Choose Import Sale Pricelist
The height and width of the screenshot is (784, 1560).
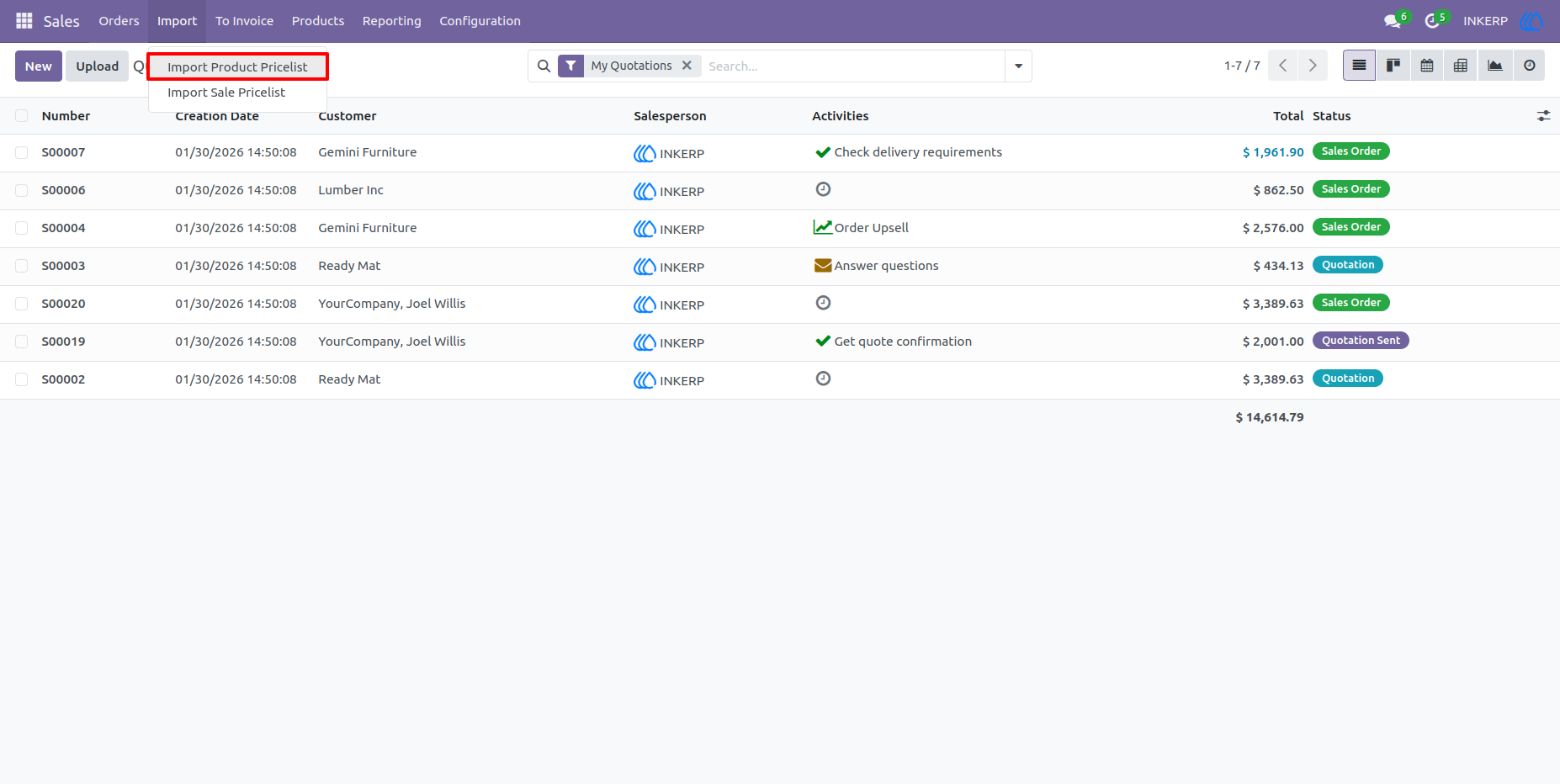[237, 93]
